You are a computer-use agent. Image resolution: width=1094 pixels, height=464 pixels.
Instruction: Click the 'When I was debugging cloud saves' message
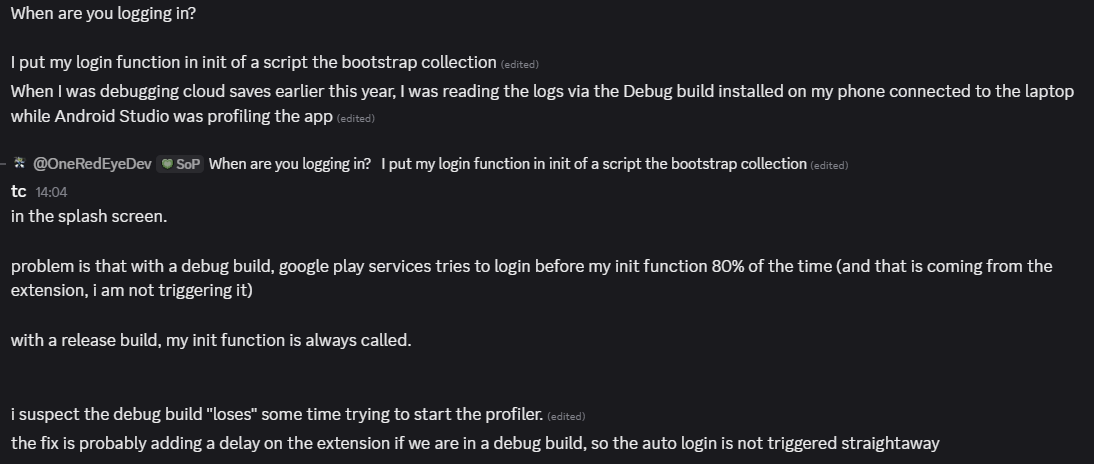[x=542, y=91]
